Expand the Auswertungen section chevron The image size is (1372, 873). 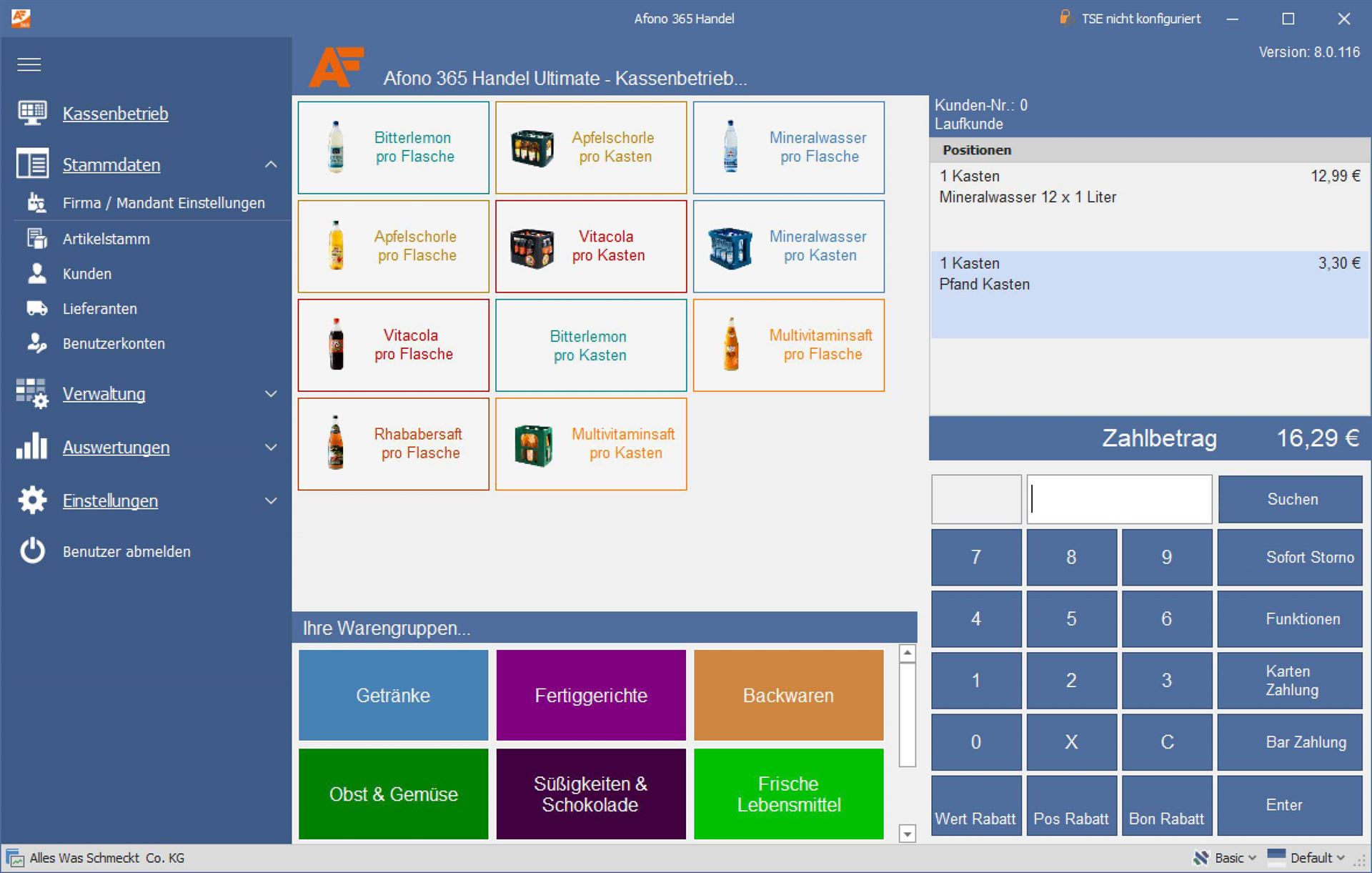(x=271, y=448)
